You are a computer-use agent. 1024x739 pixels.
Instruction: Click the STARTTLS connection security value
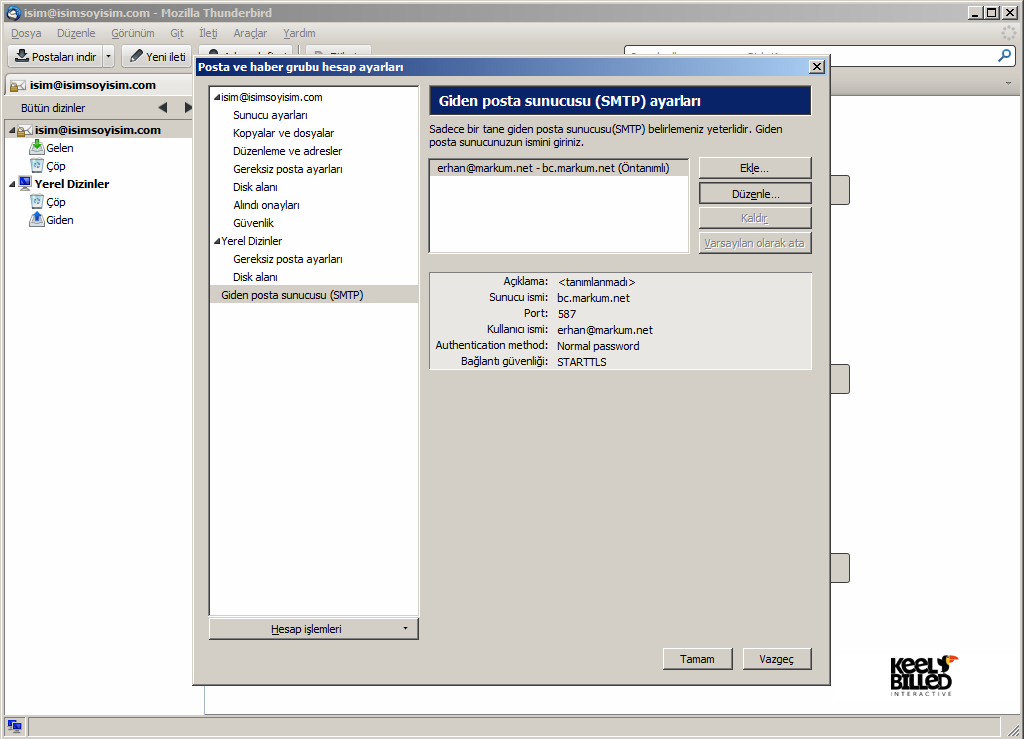(582, 362)
